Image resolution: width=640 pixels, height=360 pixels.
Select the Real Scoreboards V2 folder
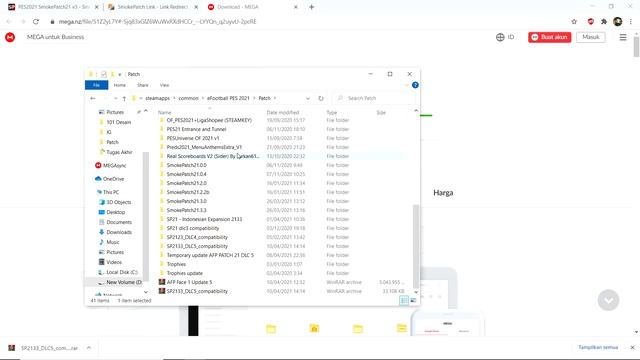213,156
